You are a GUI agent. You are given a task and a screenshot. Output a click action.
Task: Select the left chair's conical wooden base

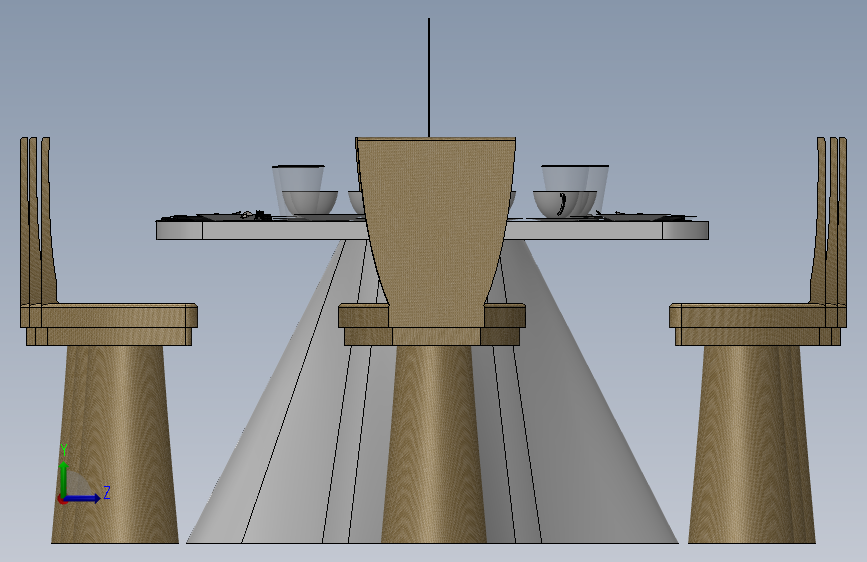(x=115, y=444)
